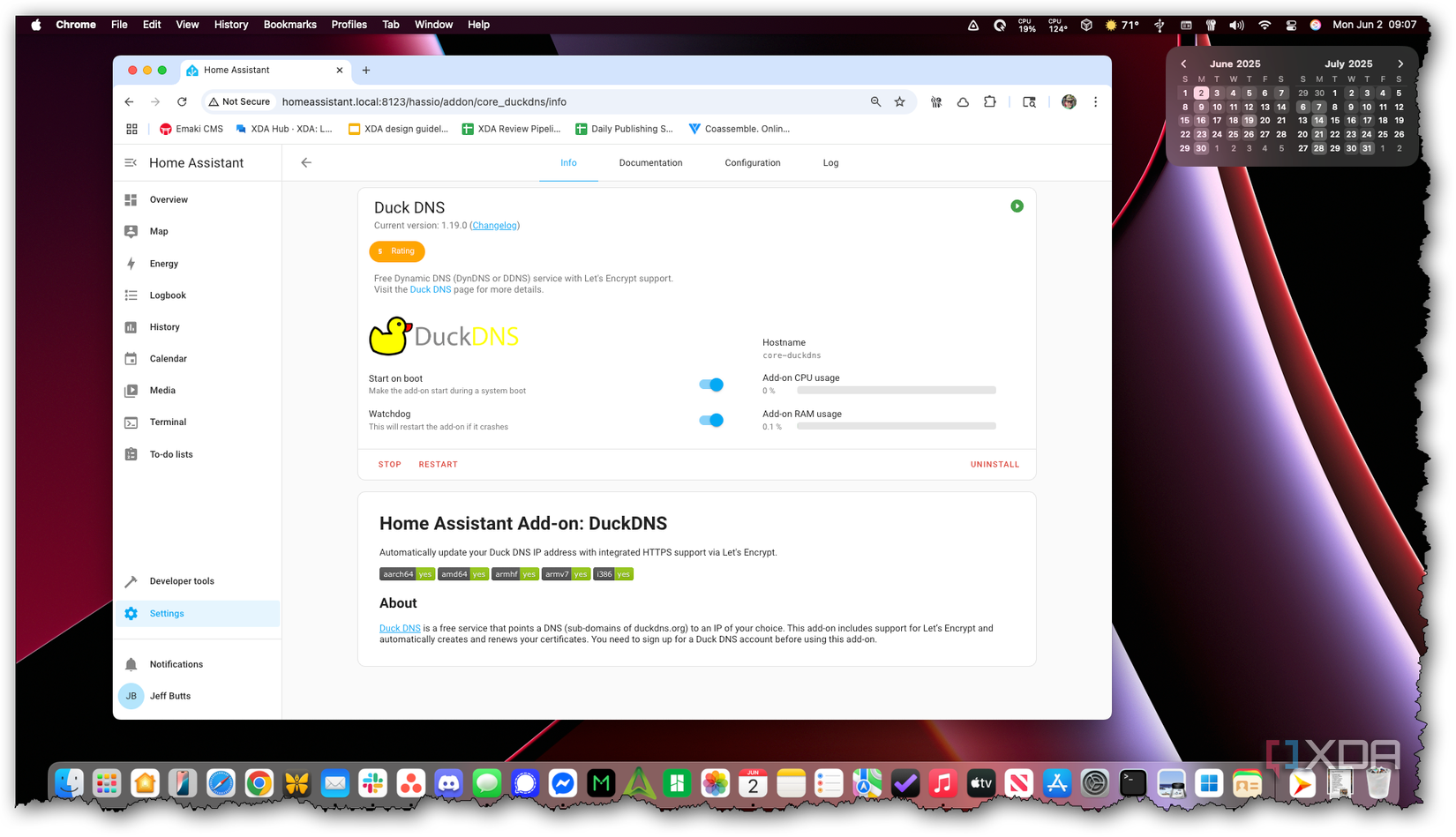Open the XDA design guidelines bookmark
The width and height of the screenshot is (1456, 837).
click(398, 129)
